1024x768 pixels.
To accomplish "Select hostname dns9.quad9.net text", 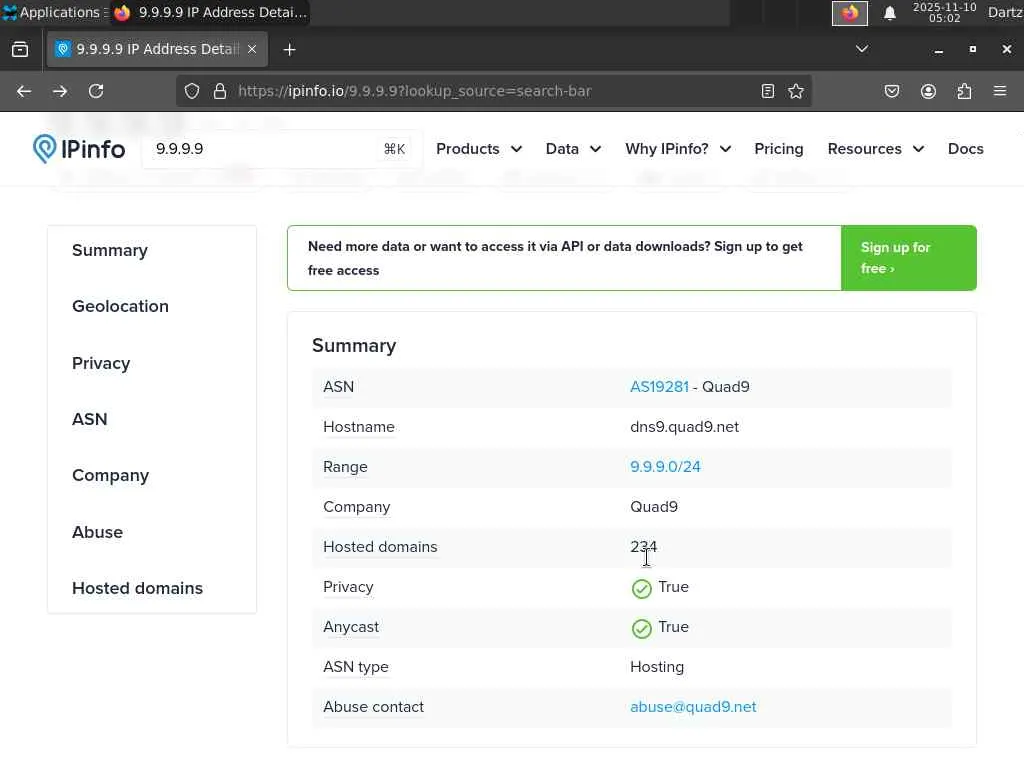I will click(684, 427).
